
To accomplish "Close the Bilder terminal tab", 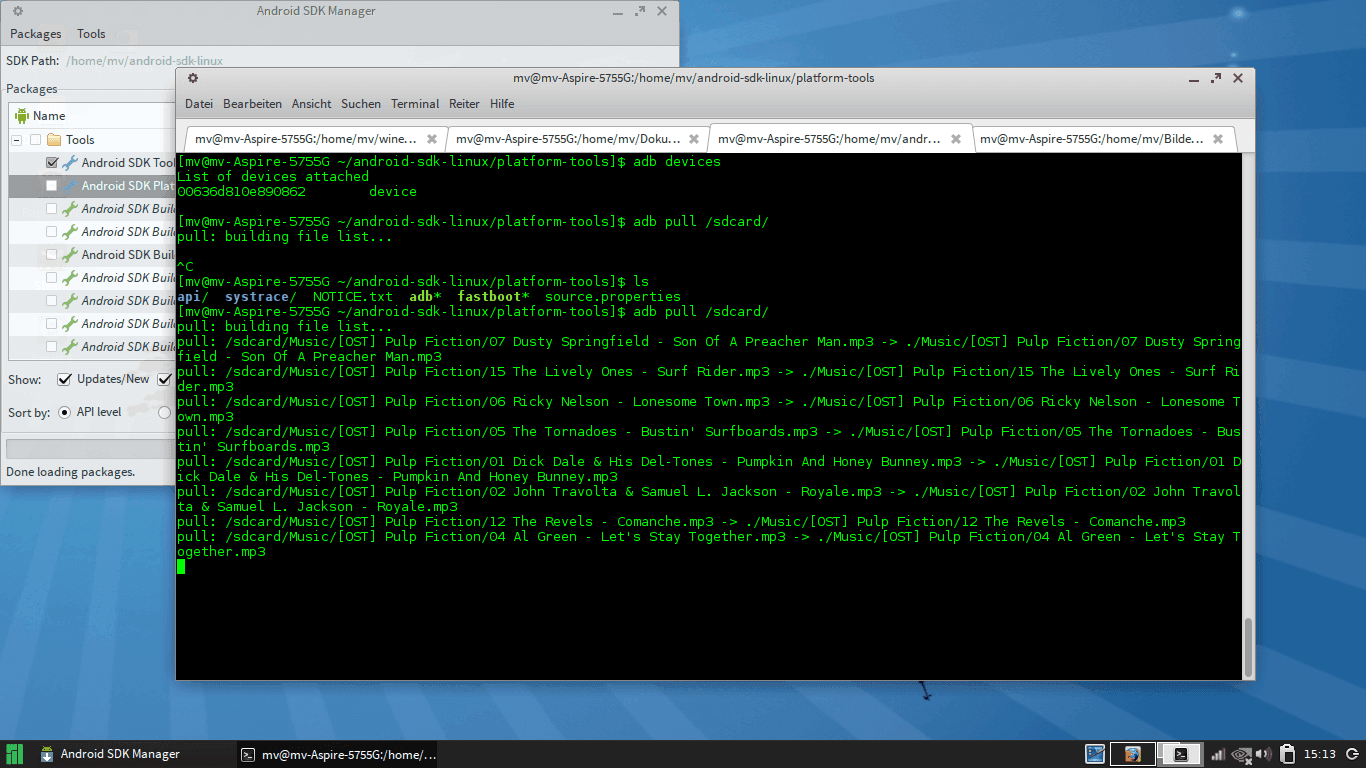I will tap(1218, 139).
